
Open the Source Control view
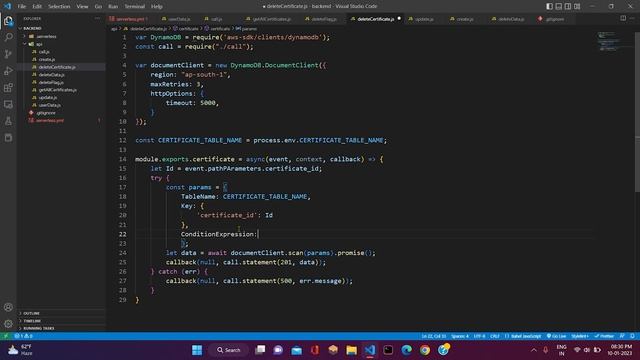[8, 54]
